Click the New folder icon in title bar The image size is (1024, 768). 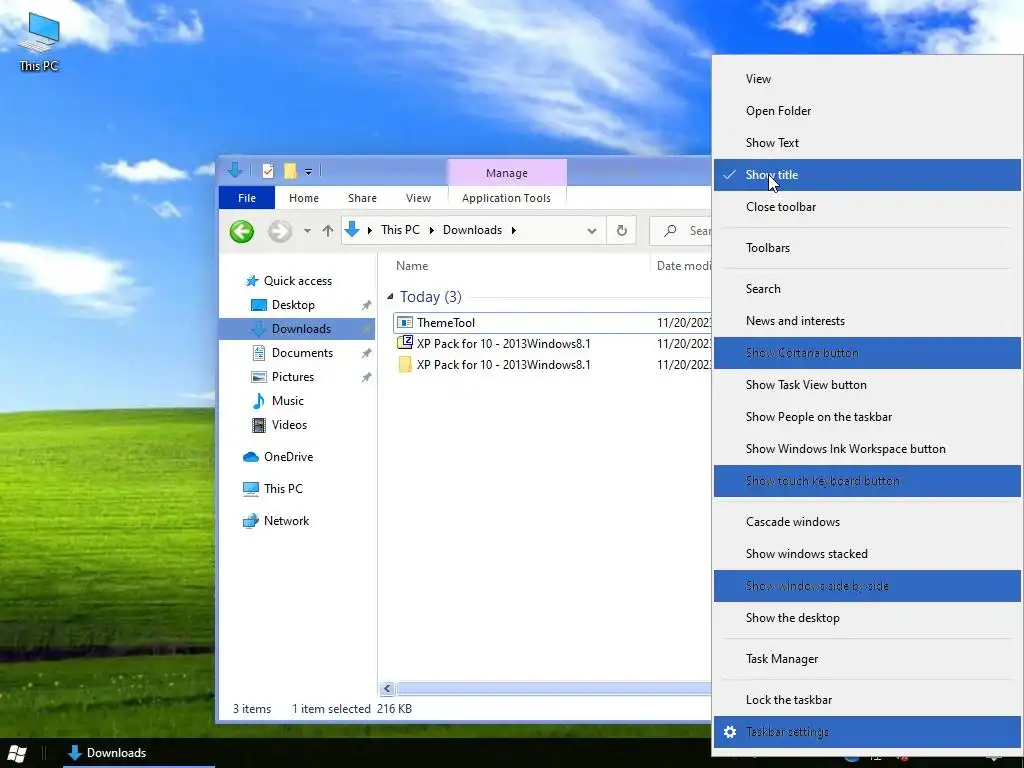coord(290,172)
